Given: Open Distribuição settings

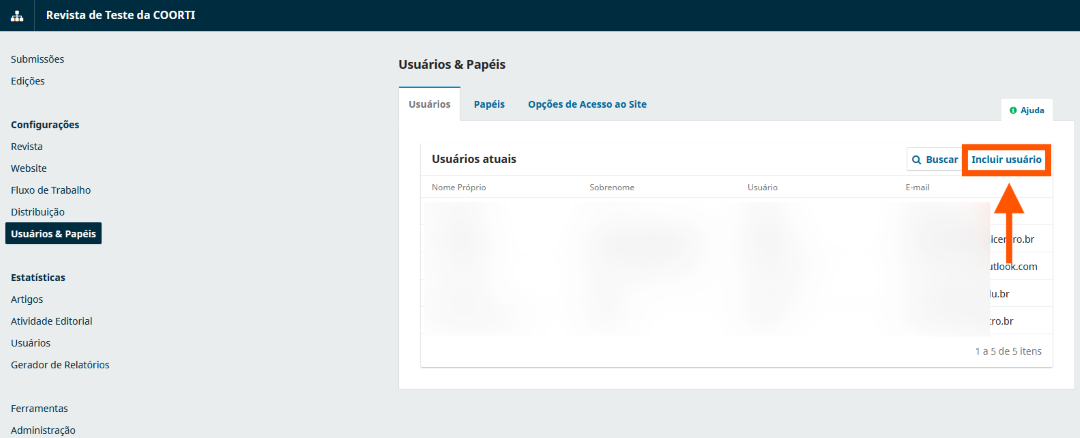Looking at the screenshot, I should point(38,212).
